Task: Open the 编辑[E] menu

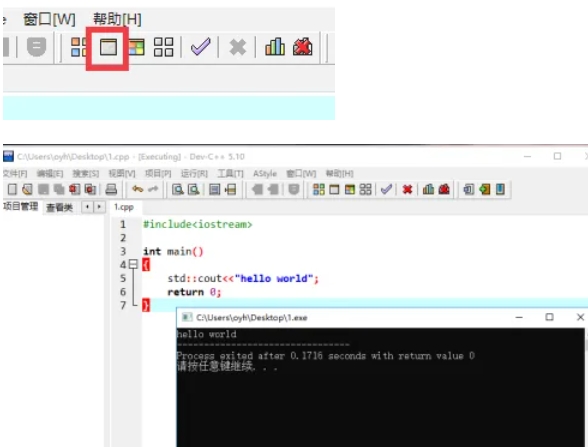Action: pyautogui.click(x=50, y=174)
